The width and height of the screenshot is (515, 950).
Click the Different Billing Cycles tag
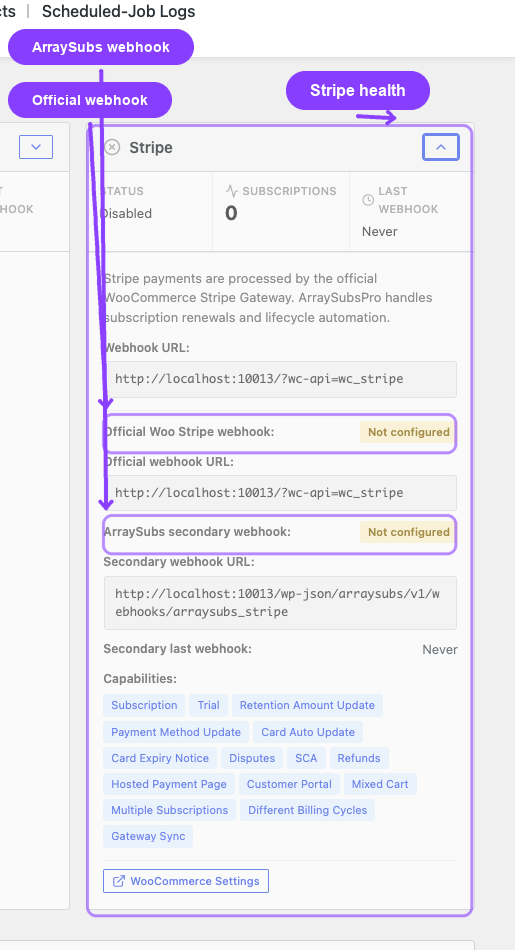307,810
